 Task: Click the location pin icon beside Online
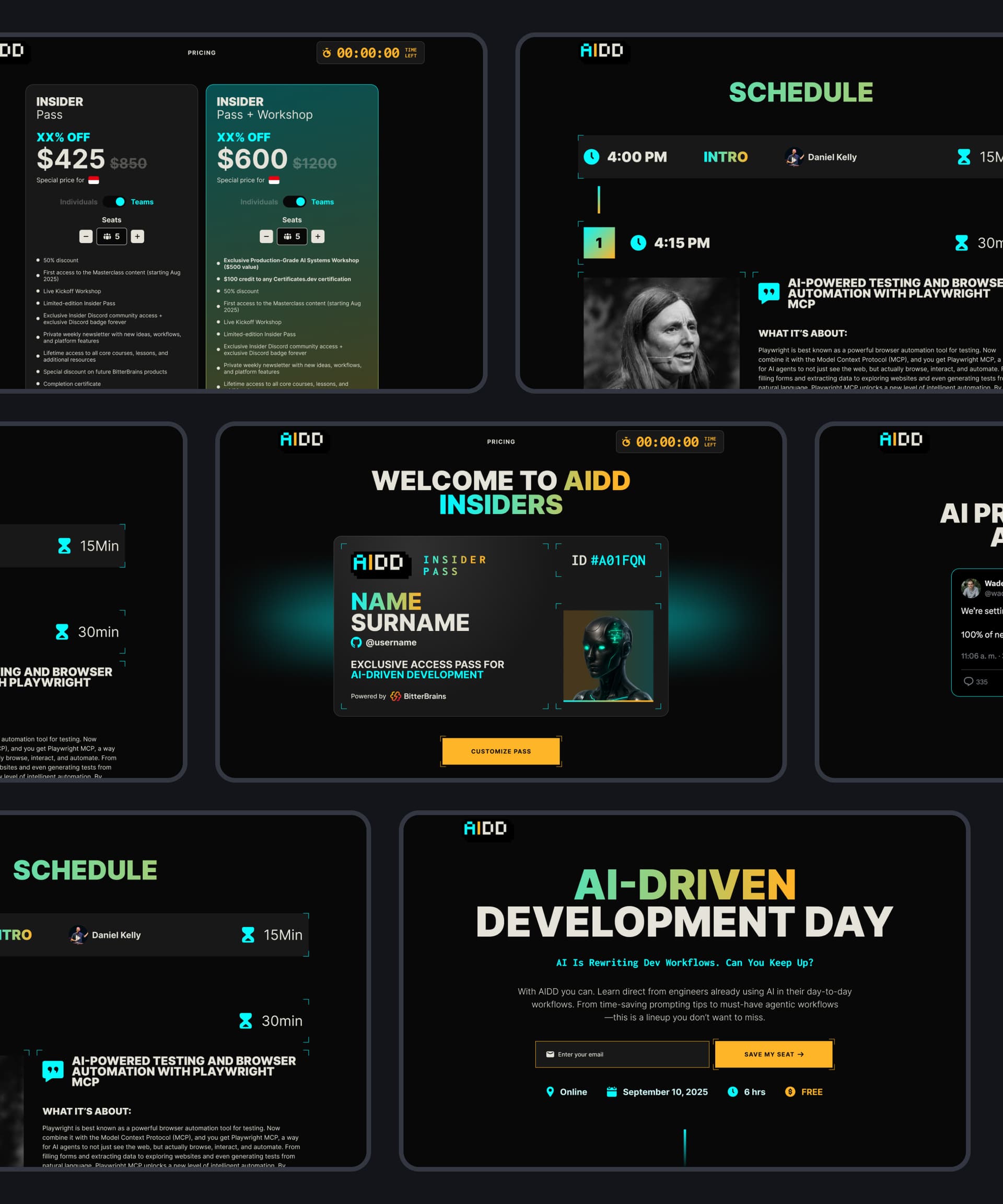coord(550,1092)
